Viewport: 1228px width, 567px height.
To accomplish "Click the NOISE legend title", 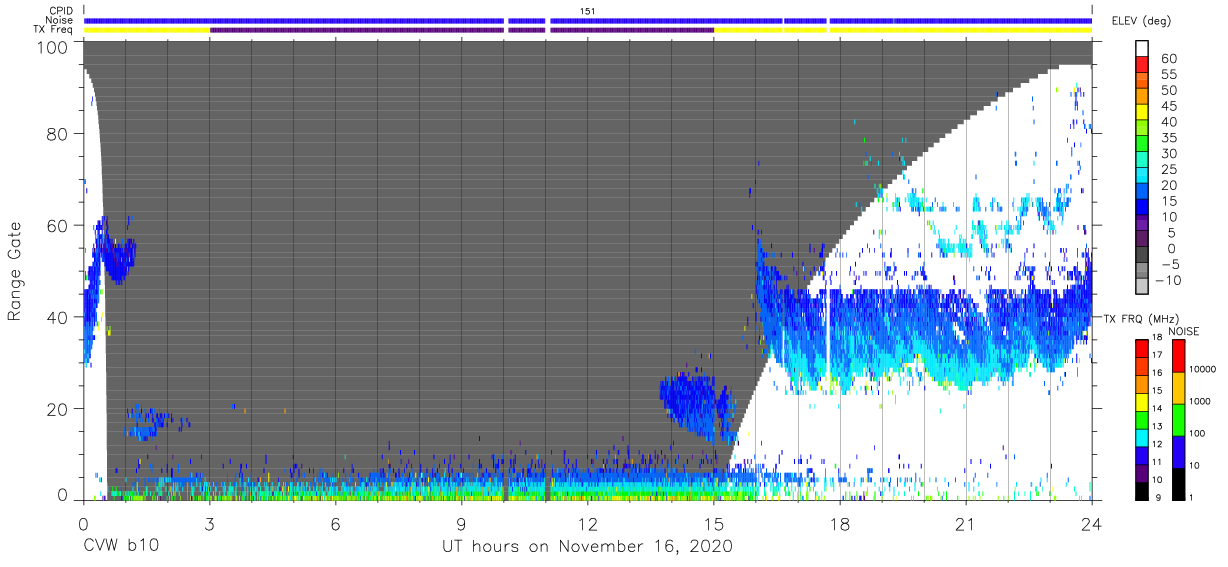I will (x=1183, y=331).
